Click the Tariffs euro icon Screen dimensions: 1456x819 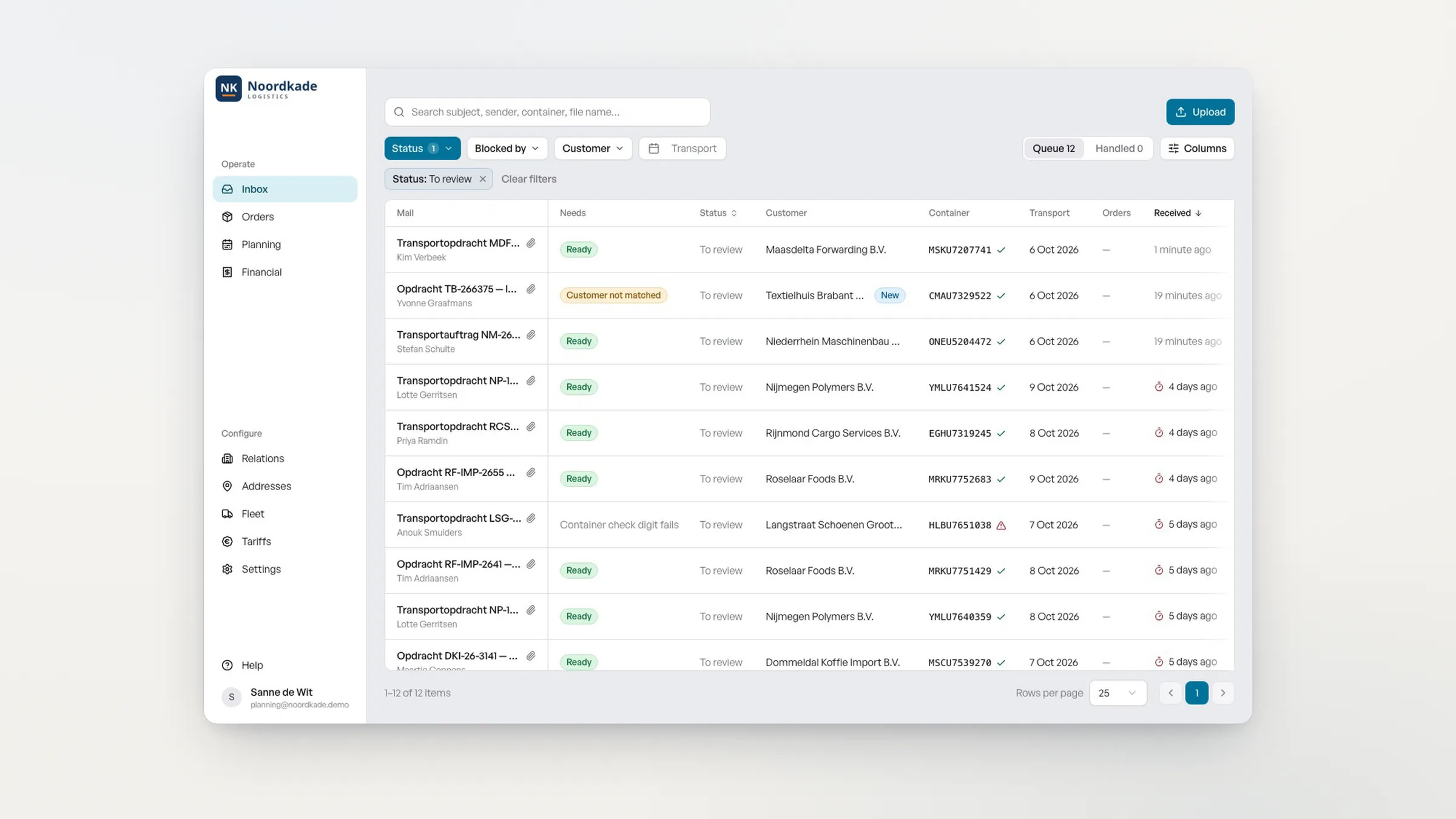pyautogui.click(x=227, y=541)
